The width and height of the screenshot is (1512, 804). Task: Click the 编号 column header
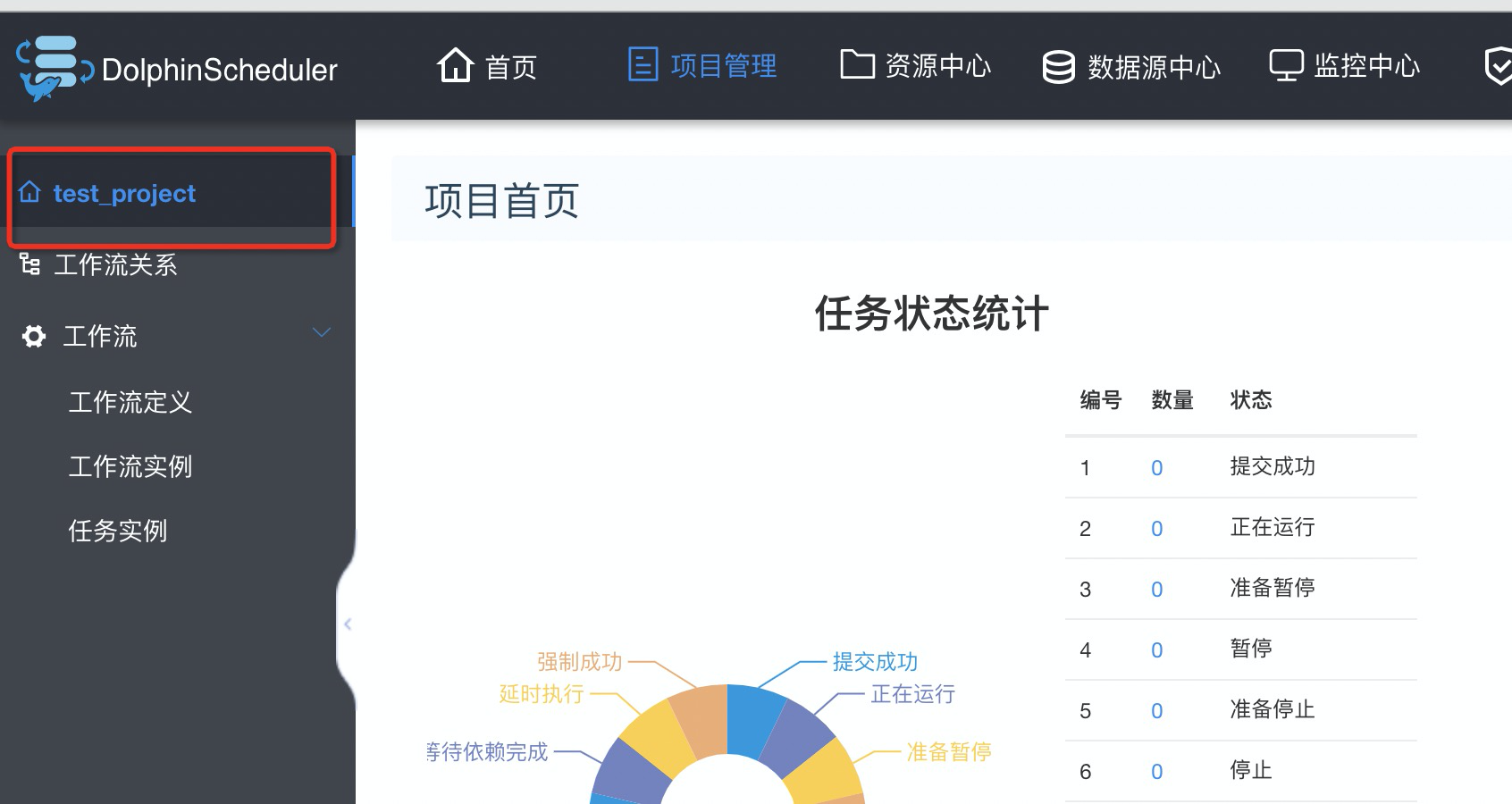tap(1101, 400)
